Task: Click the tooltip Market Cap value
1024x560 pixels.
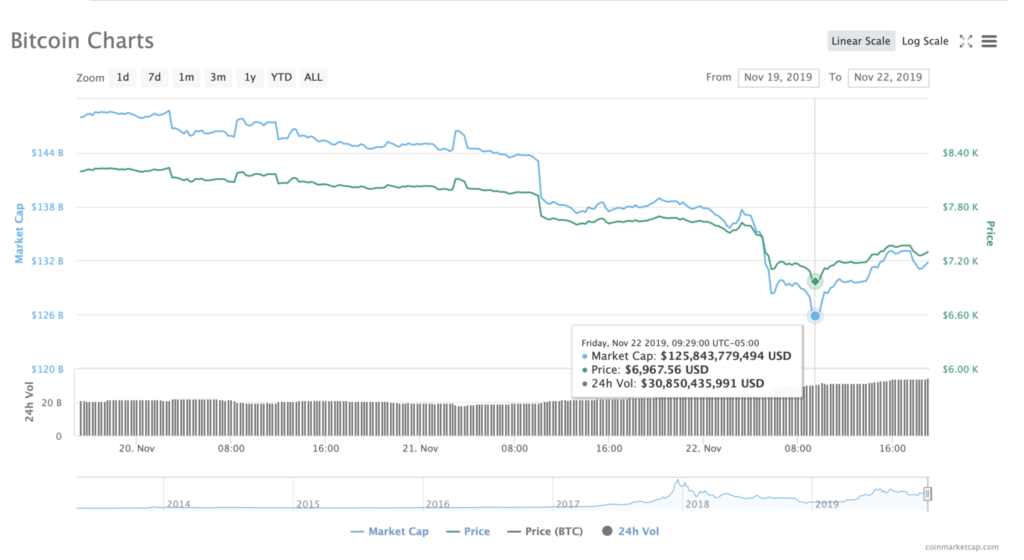Action: pyautogui.click(x=726, y=356)
